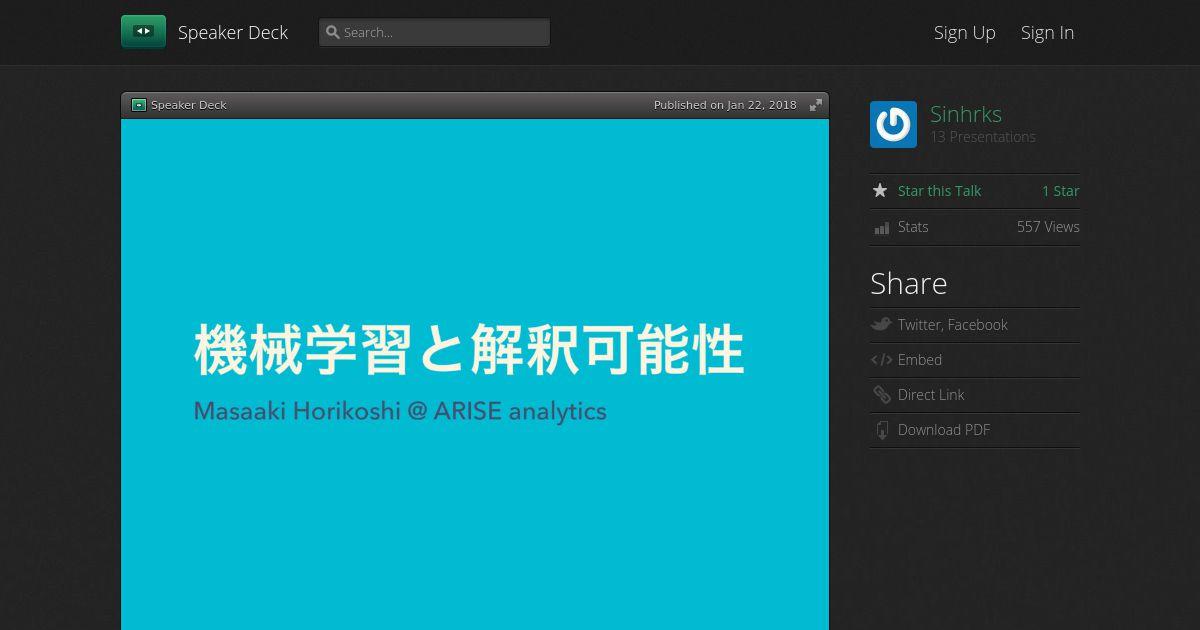The image size is (1200, 630).
Task: Click the 1 Star count
Action: 1061,191
